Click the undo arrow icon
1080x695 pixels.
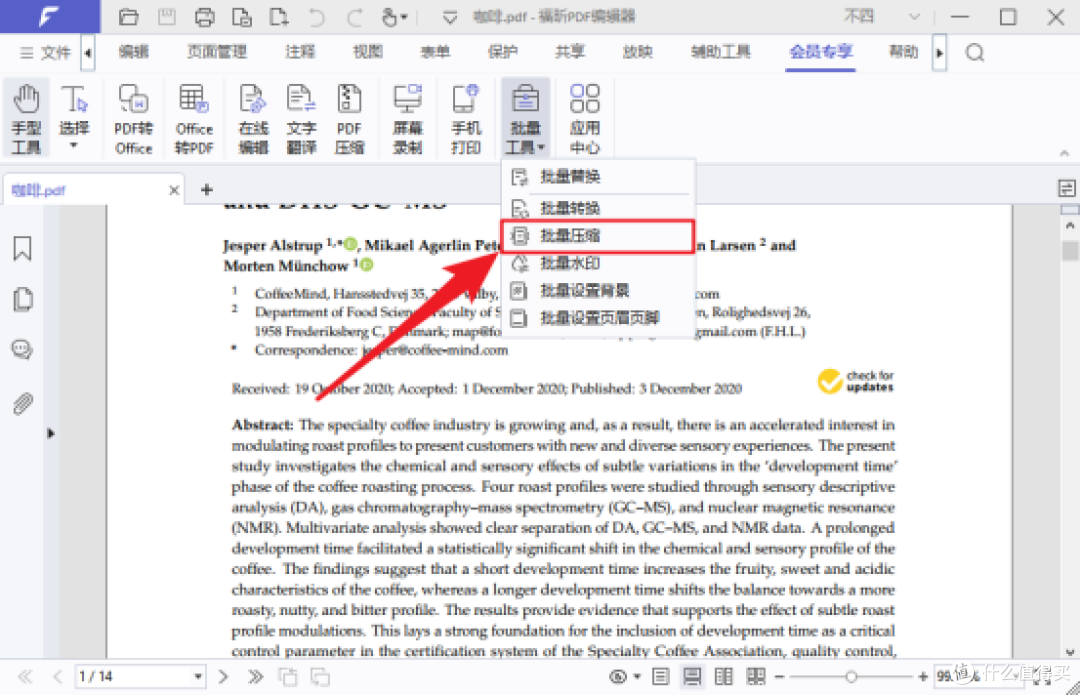[x=316, y=17]
